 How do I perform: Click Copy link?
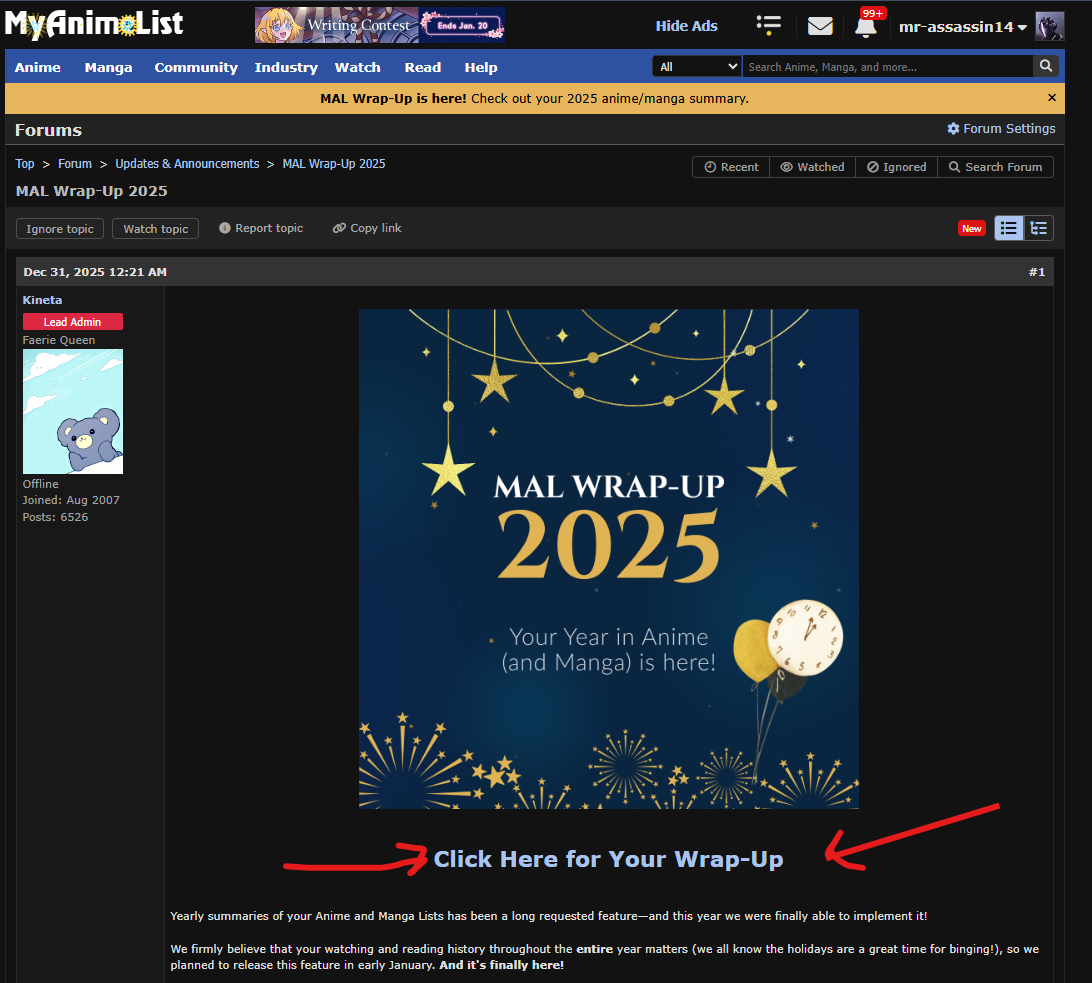367,228
